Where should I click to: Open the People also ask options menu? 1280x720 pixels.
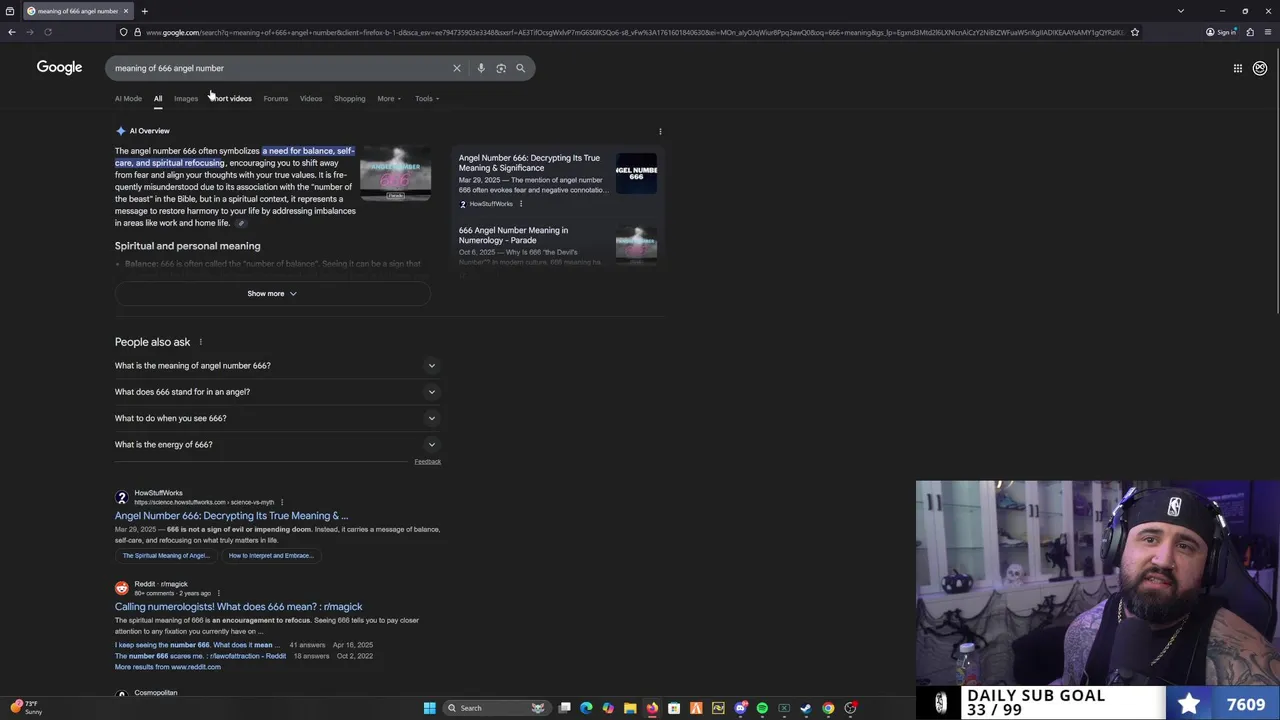tap(200, 342)
